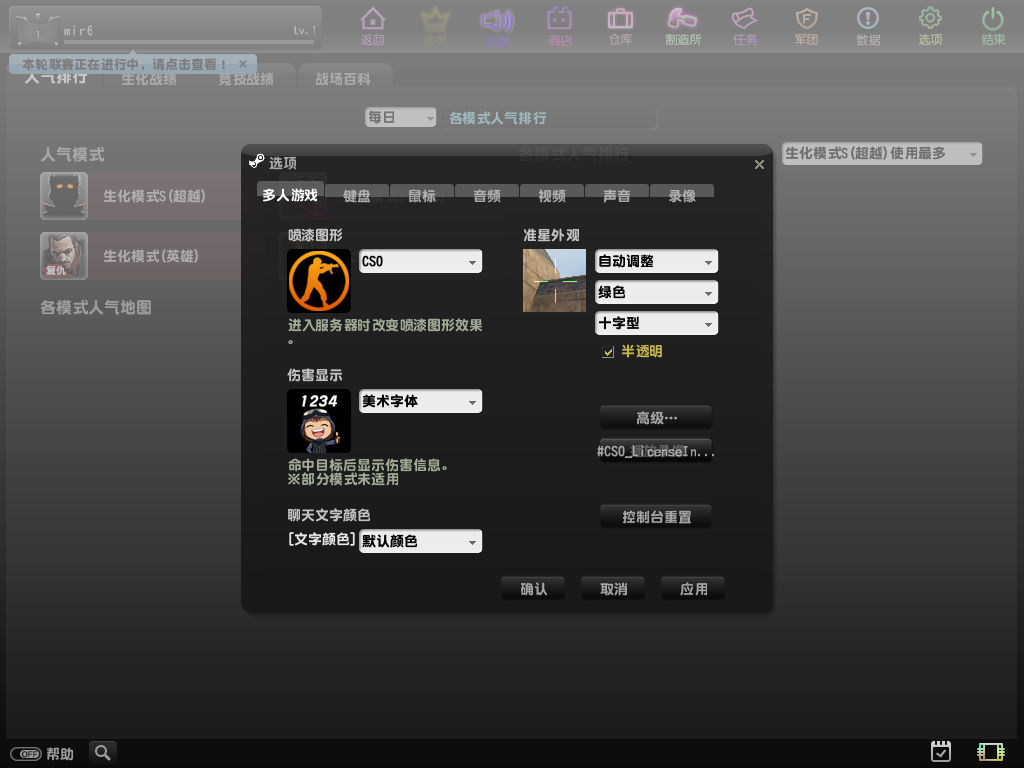This screenshot has height=768, width=1024.
Task: Open the calendar check icon at bottom right
Action: pyautogui.click(x=940, y=751)
